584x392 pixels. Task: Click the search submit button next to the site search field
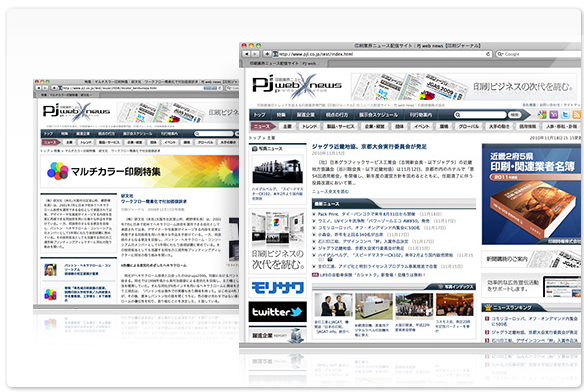click(515, 115)
